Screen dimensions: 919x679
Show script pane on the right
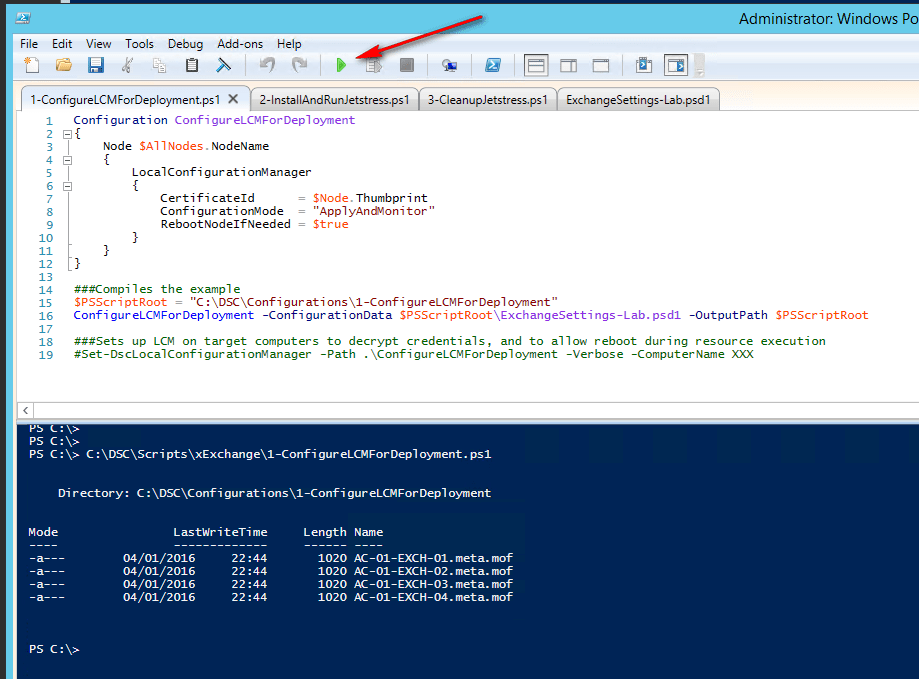(x=568, y=66)
